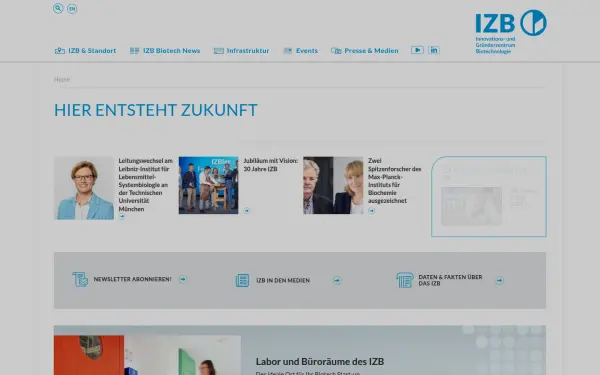Click photo of woman in blue blazer
Image resolution: width=600 pixels, height=375 pixels.
click(84, 188)
